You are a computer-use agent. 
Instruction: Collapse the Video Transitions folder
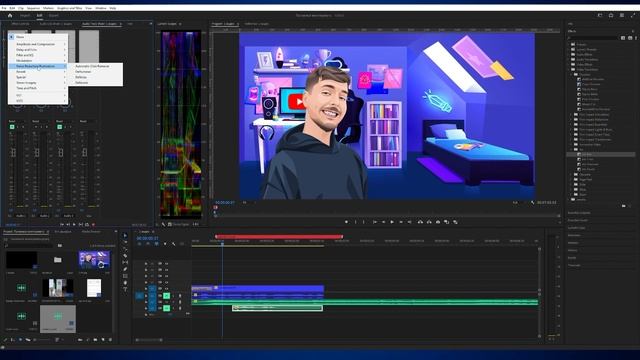point(569,69)
